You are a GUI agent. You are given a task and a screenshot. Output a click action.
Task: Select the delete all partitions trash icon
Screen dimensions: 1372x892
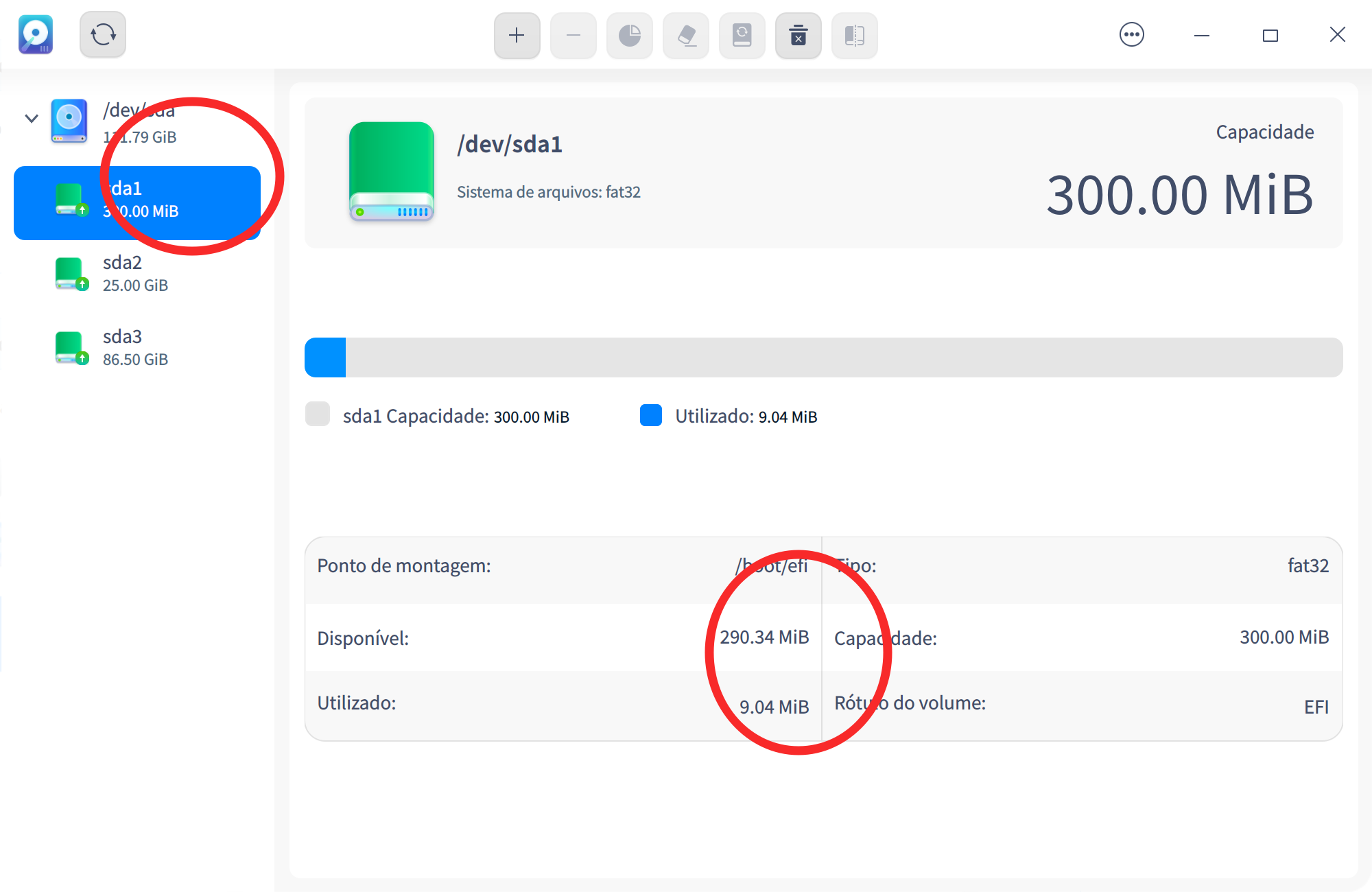798,35
